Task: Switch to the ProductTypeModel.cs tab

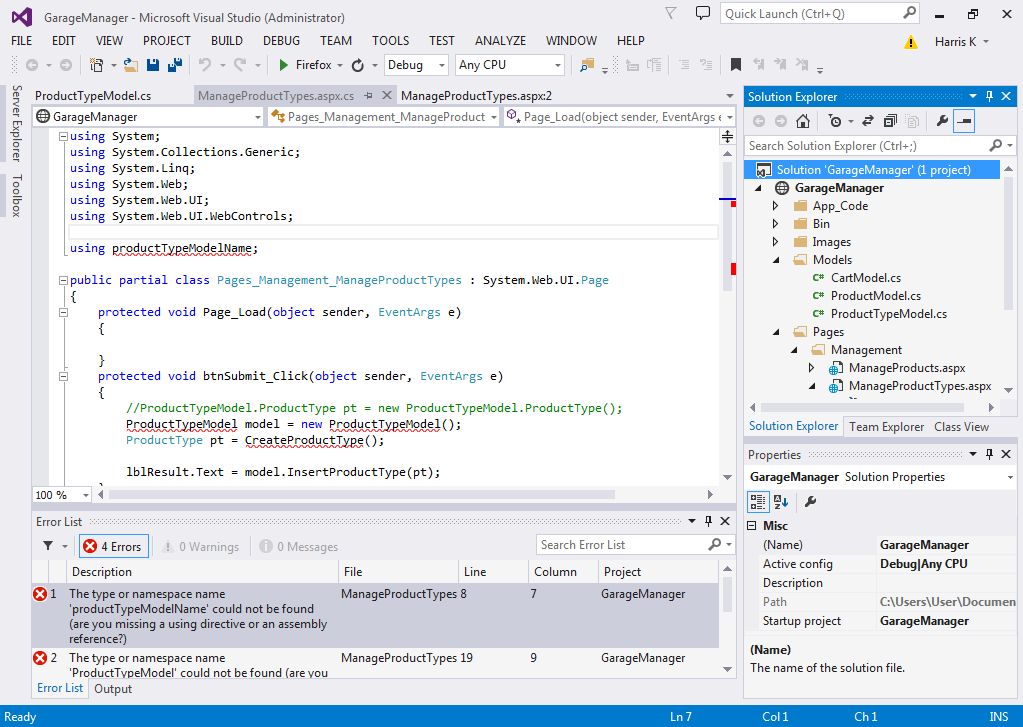Action: click(x=93, y=96)
